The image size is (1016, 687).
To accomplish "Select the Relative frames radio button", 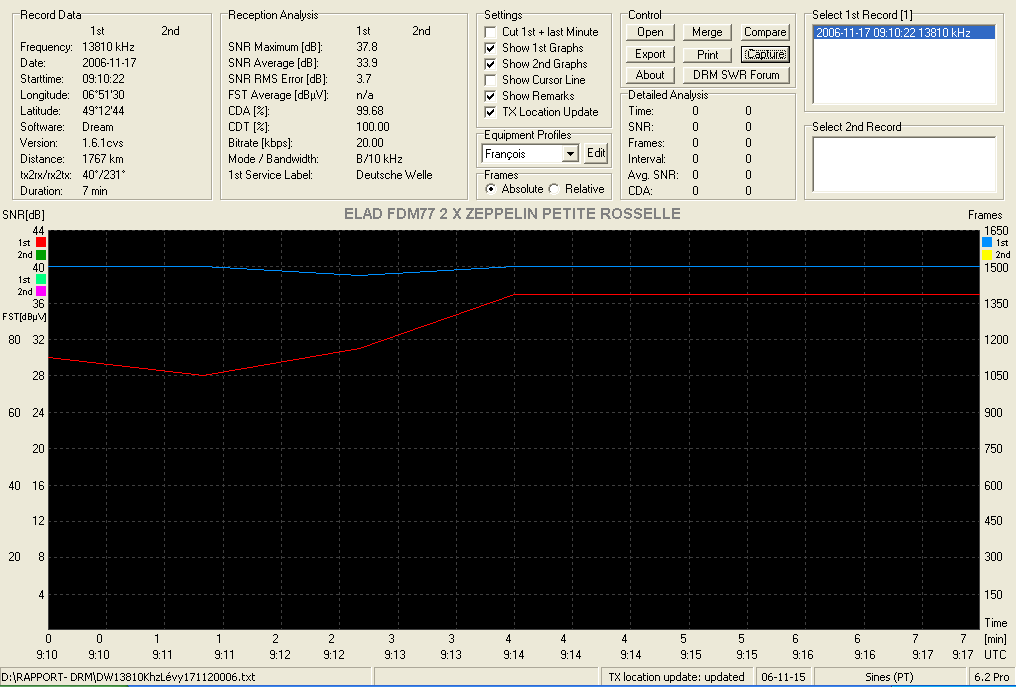I will pyautogui.click(x=554, y=189).
